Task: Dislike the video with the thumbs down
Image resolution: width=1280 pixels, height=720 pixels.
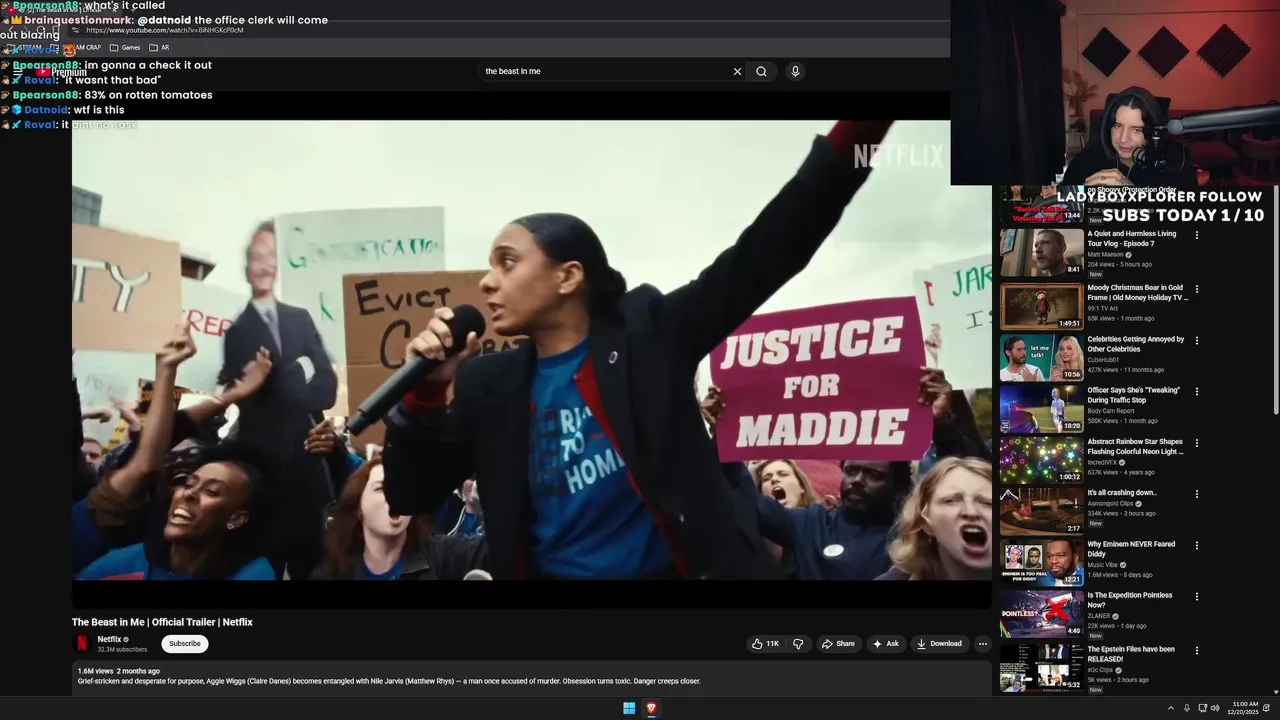Action: pyautogui.click(x=798, y=644)
